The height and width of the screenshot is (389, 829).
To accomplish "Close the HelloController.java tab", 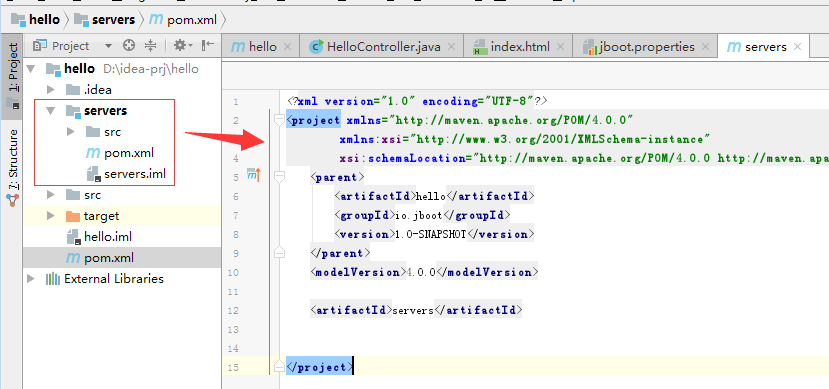I will coord(452,47).
